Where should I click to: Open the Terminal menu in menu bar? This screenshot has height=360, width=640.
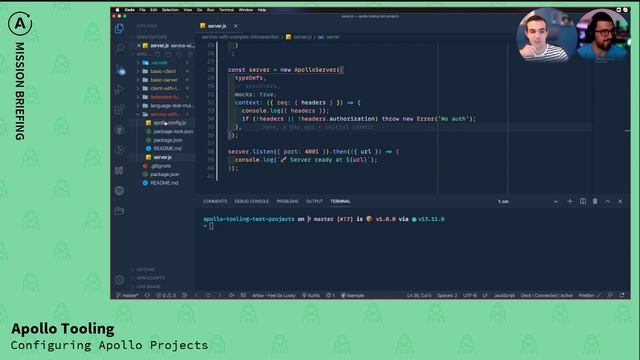coord(227,10)
